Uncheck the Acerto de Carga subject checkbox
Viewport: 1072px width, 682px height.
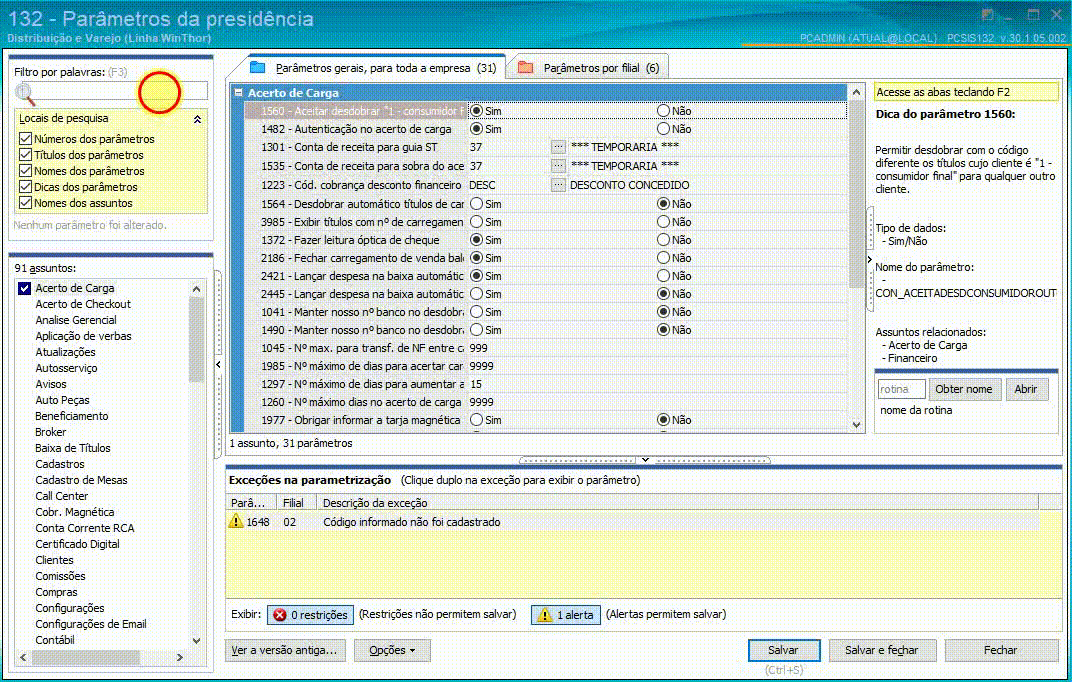pyautogui.click(x=25, y=288)
